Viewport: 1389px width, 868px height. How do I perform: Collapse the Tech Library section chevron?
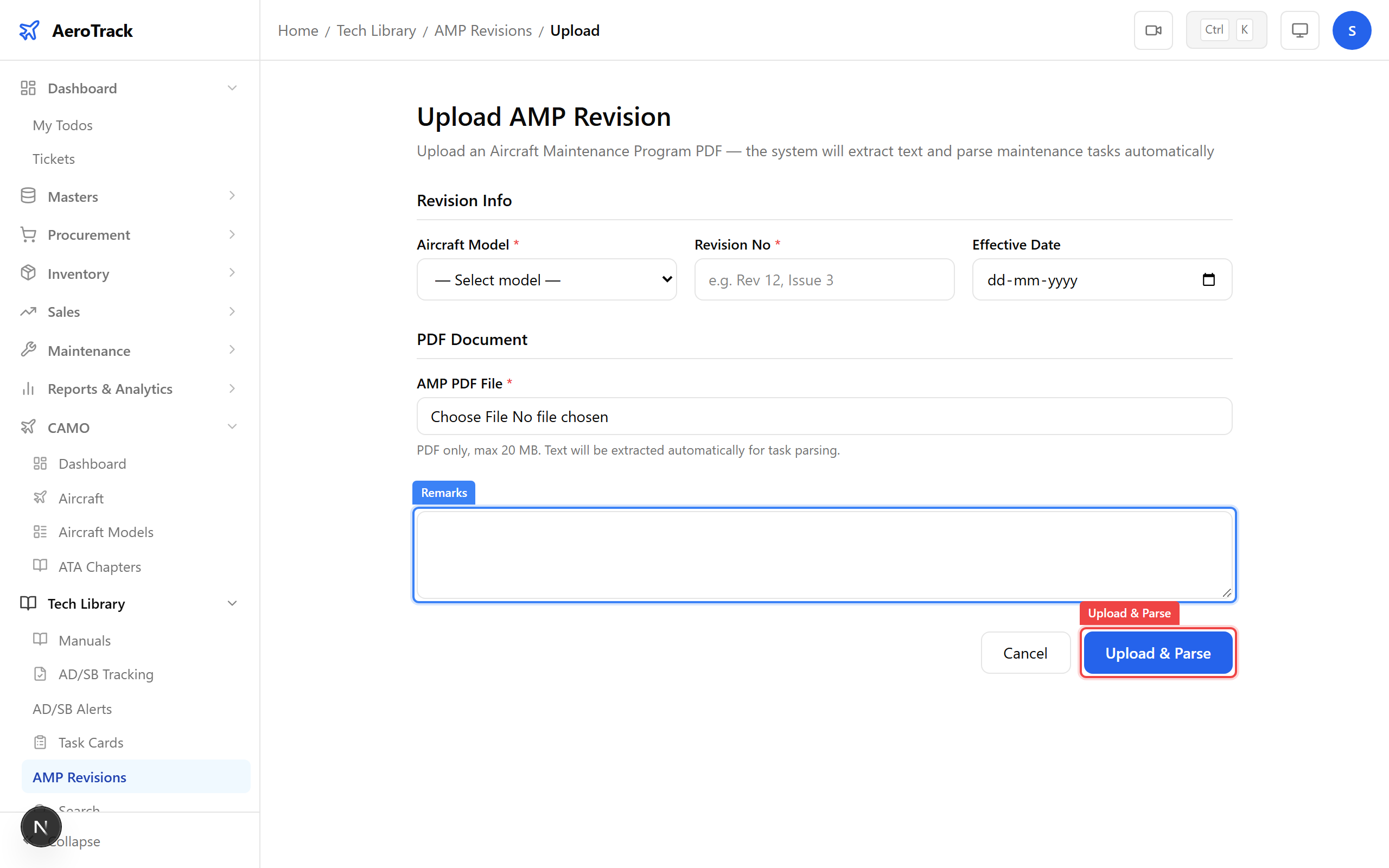click(232, 603)
